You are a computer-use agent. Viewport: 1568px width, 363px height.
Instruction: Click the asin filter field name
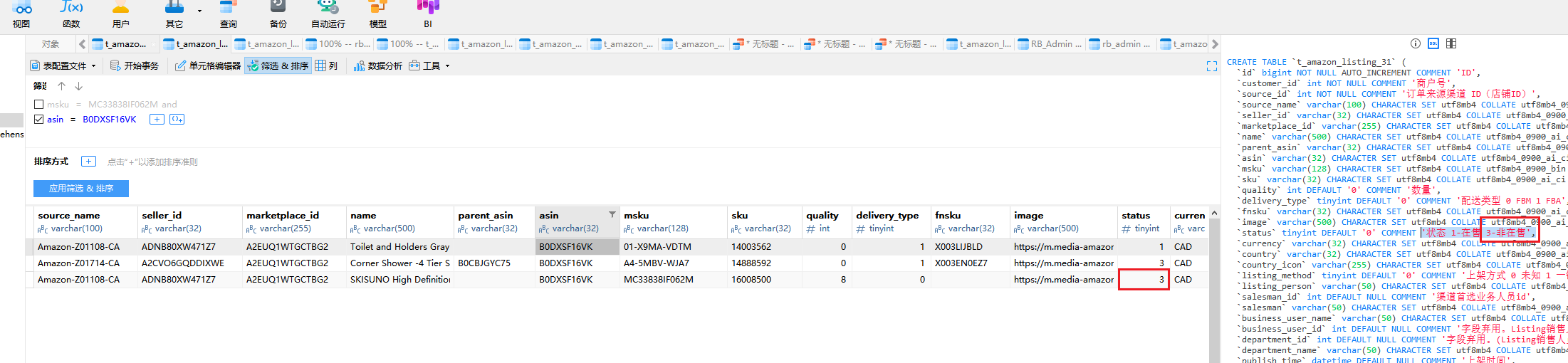56,119
